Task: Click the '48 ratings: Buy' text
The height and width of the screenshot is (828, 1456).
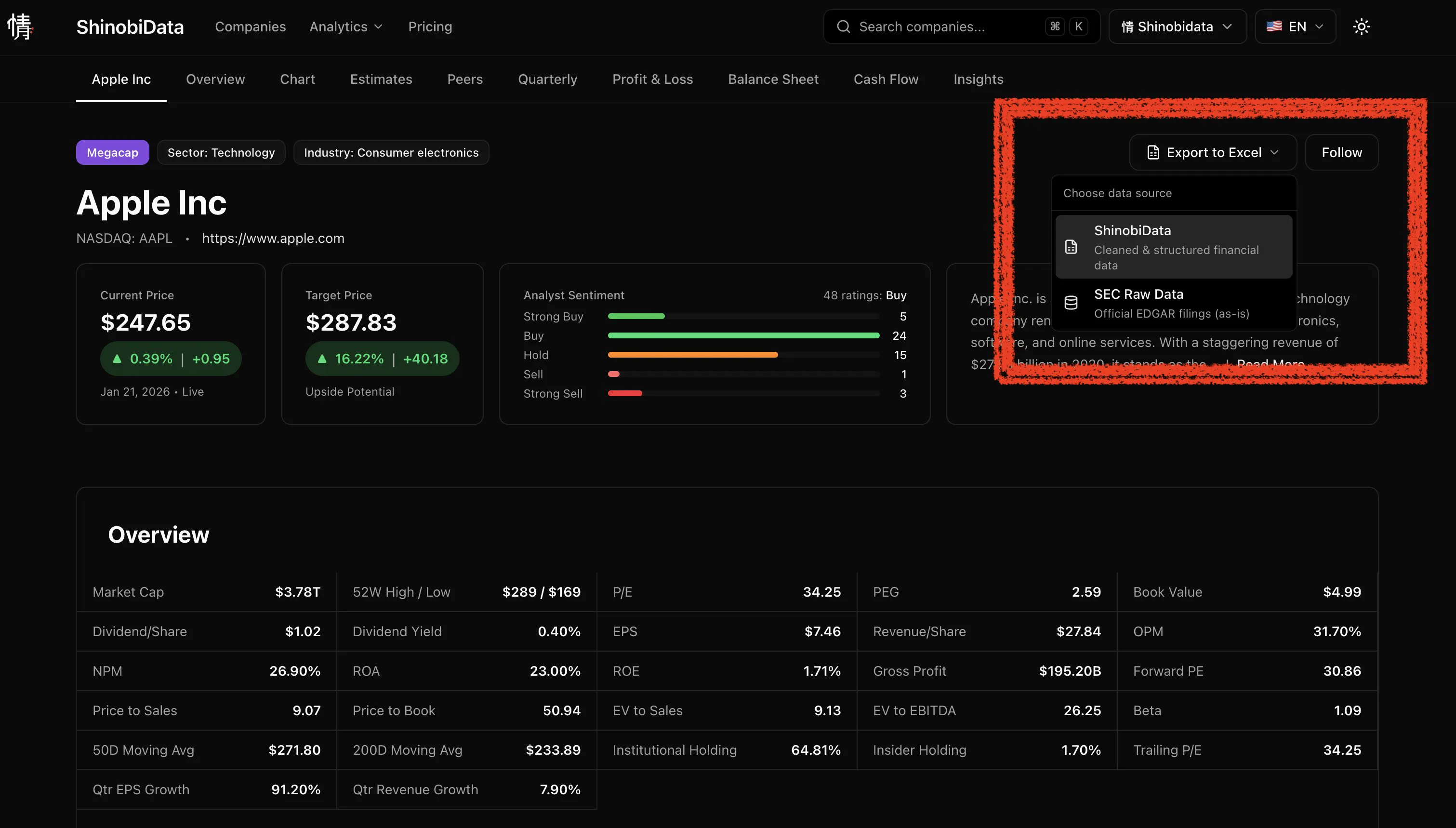Action: coord(864,295)
